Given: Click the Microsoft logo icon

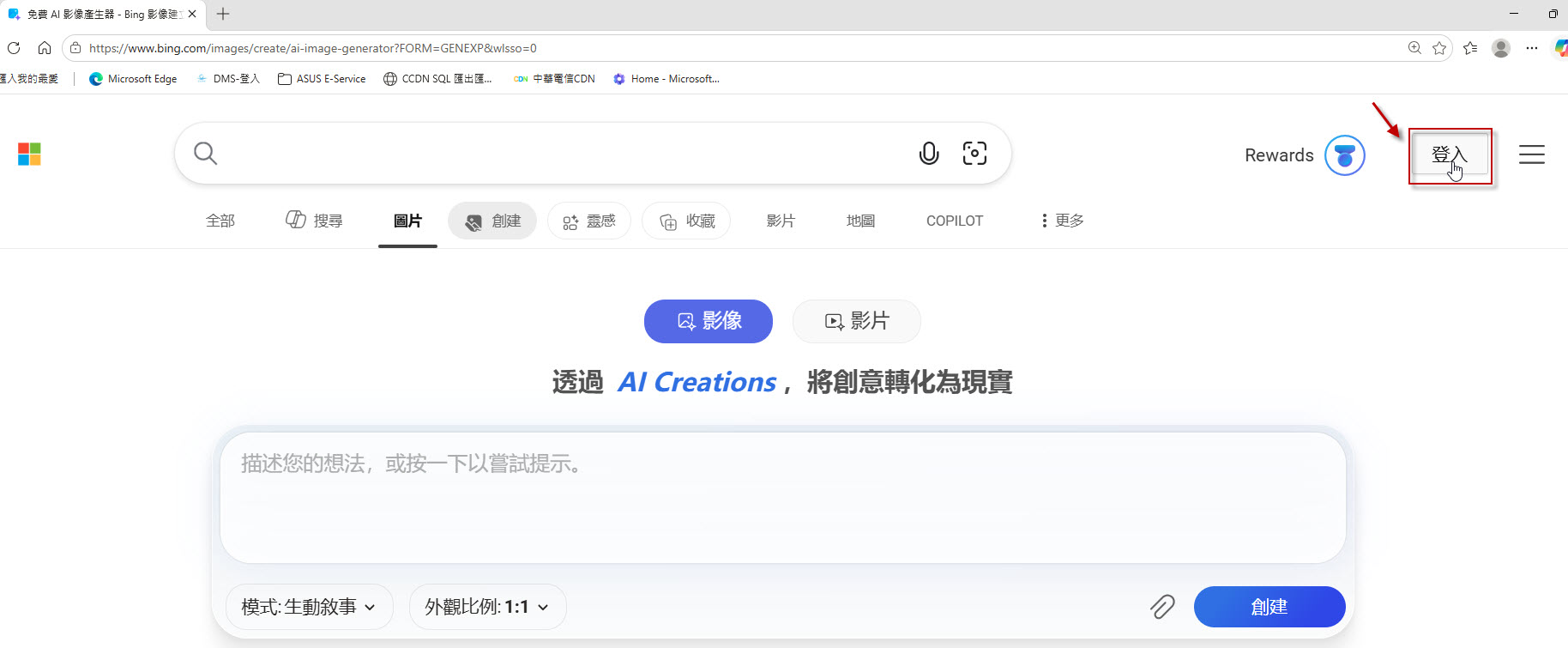Looking at the screenshot, I should 29,154.
